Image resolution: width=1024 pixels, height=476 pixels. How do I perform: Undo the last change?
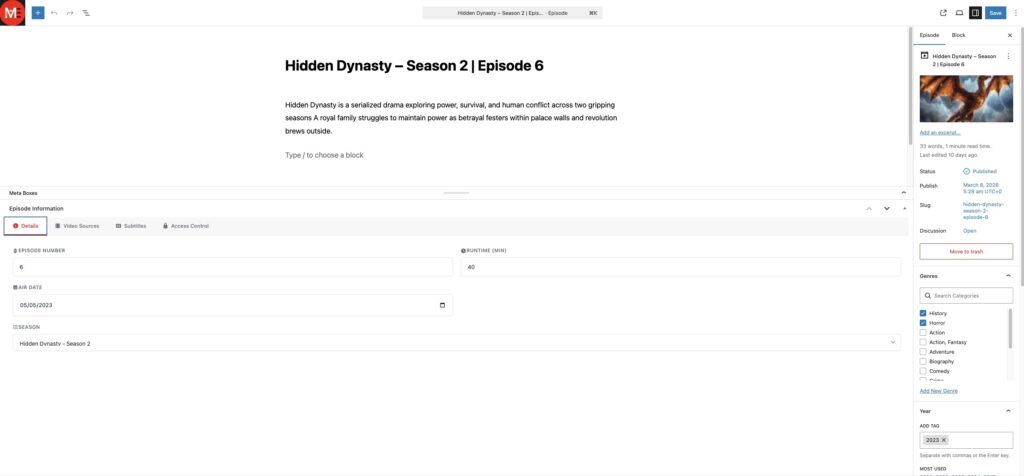(54, 13)
